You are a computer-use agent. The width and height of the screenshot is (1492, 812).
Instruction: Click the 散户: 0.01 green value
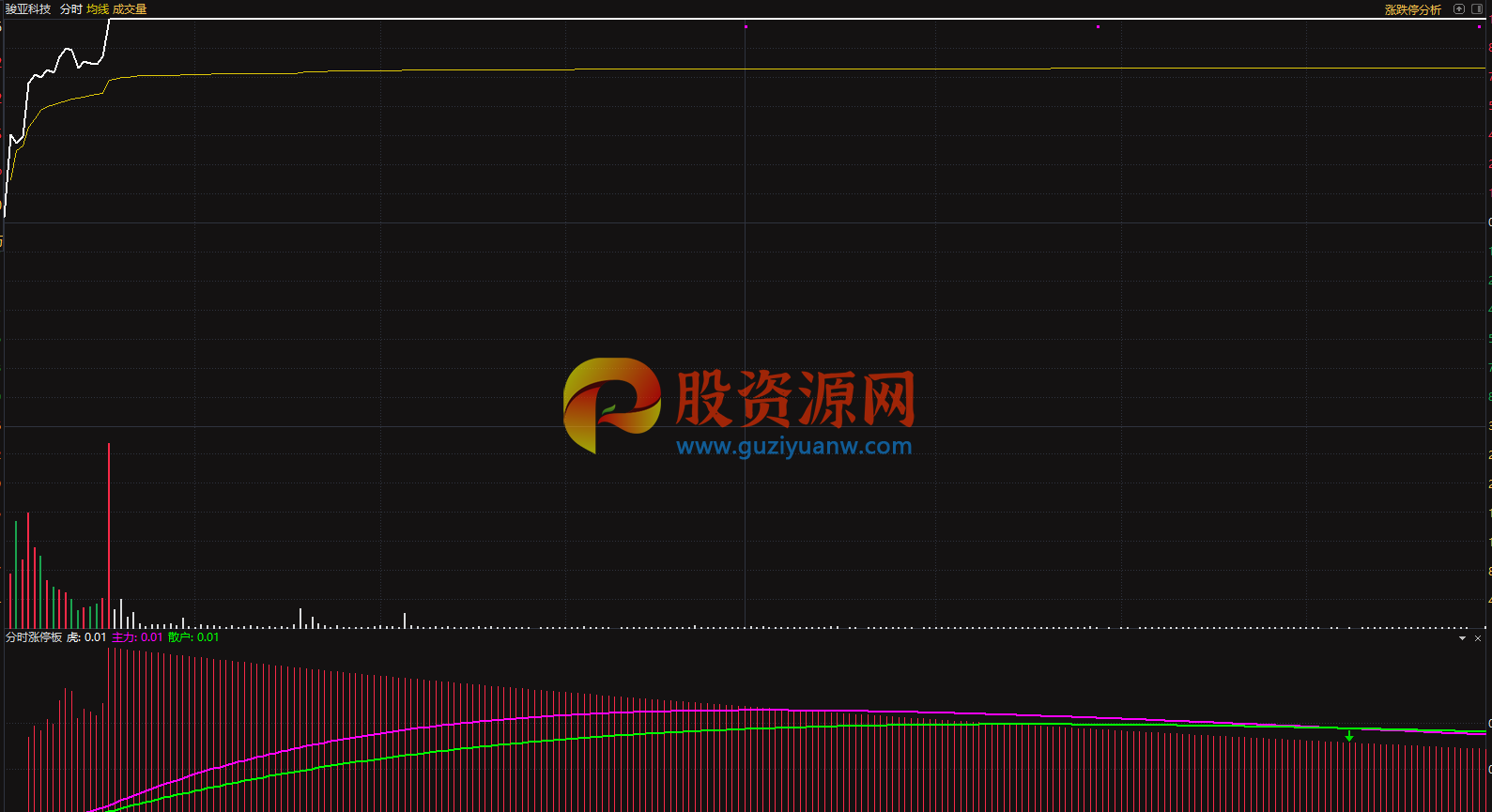[193, 637]
